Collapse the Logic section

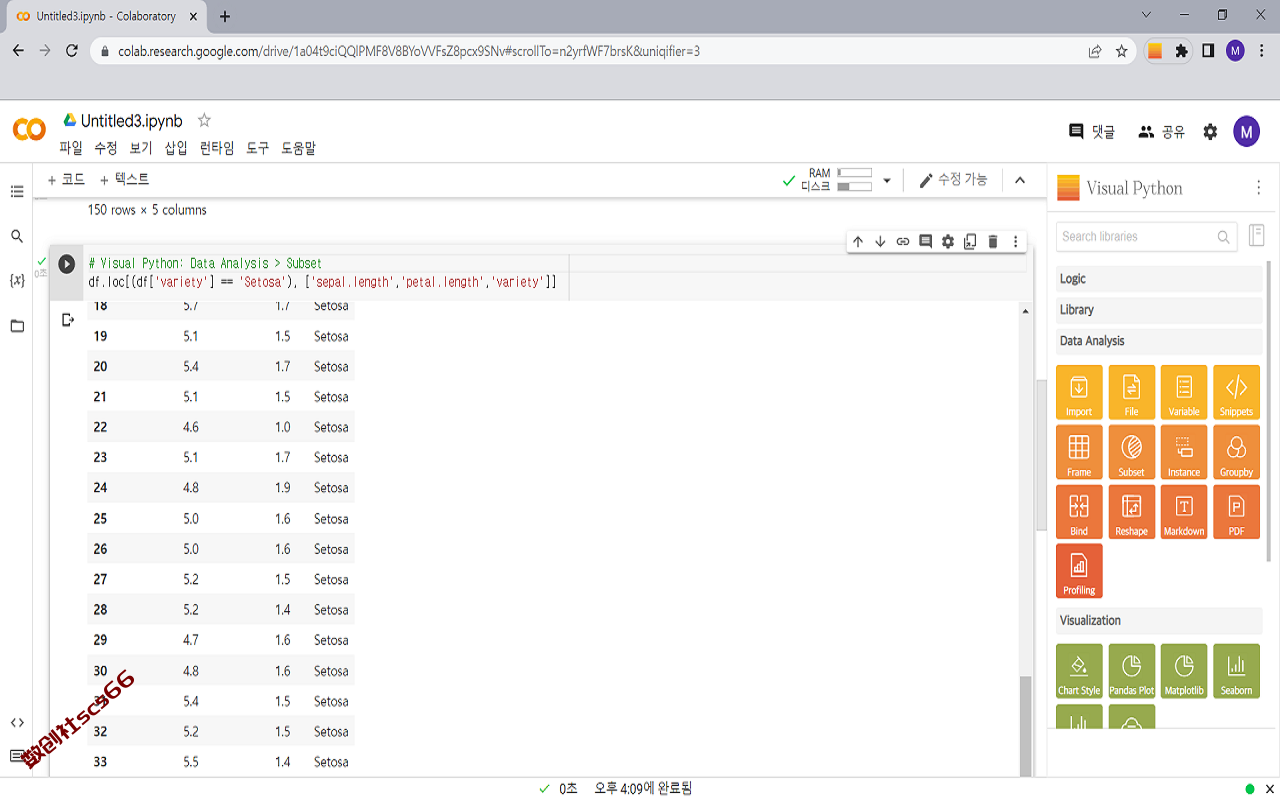(x=1159, y=279)
